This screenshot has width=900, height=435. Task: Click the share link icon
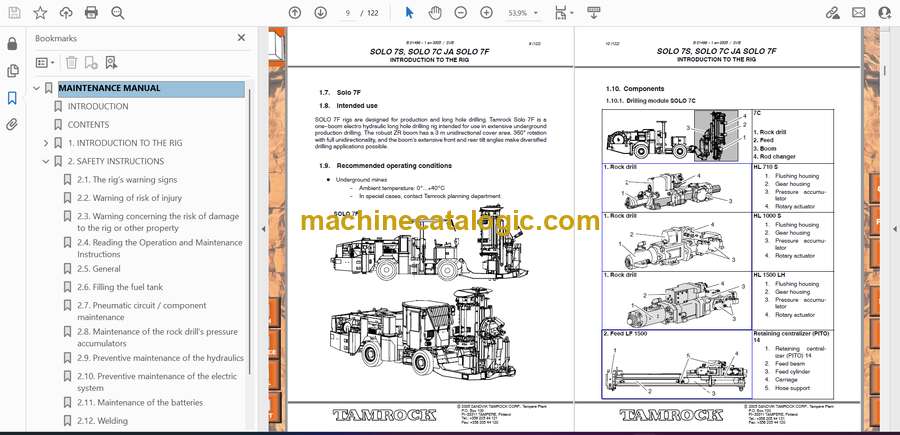tap(832, 13)
